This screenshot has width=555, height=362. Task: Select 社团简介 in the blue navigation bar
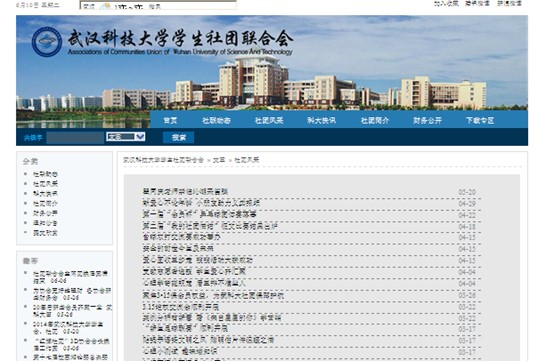tap(374, 120)
